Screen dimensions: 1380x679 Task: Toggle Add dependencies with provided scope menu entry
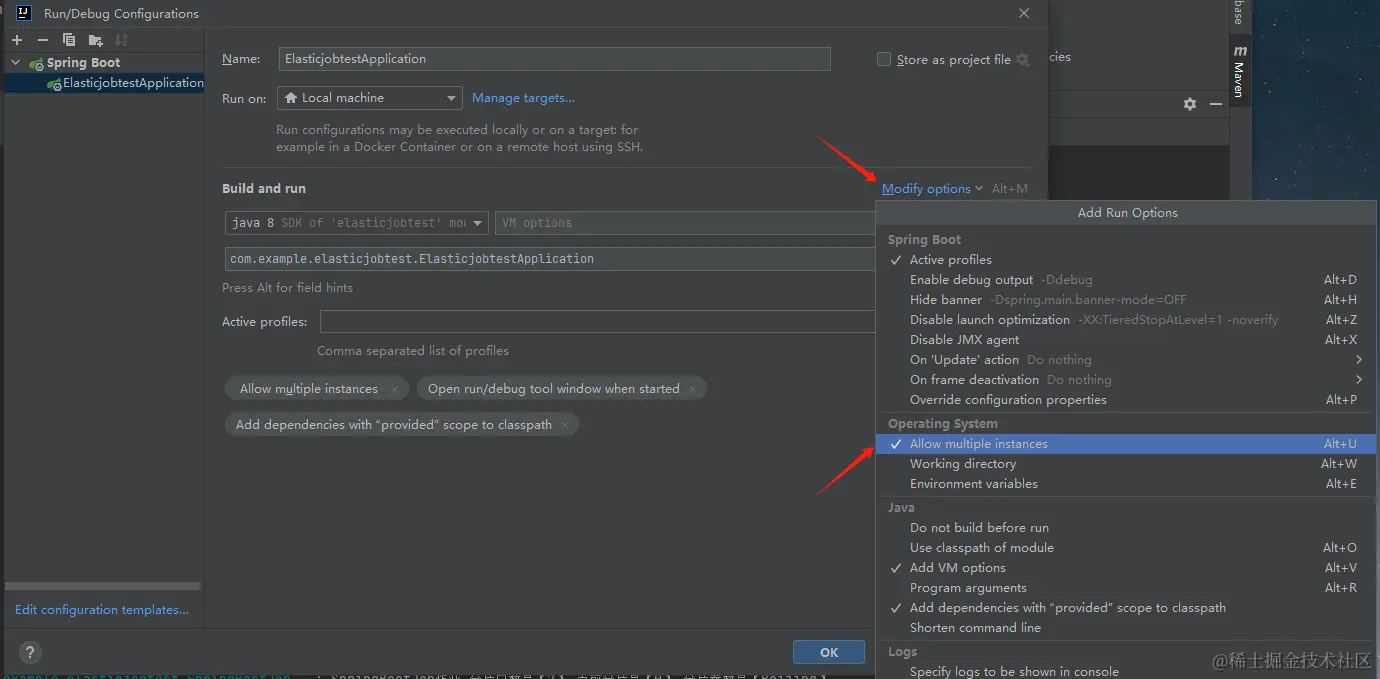tap(1126, 608)
